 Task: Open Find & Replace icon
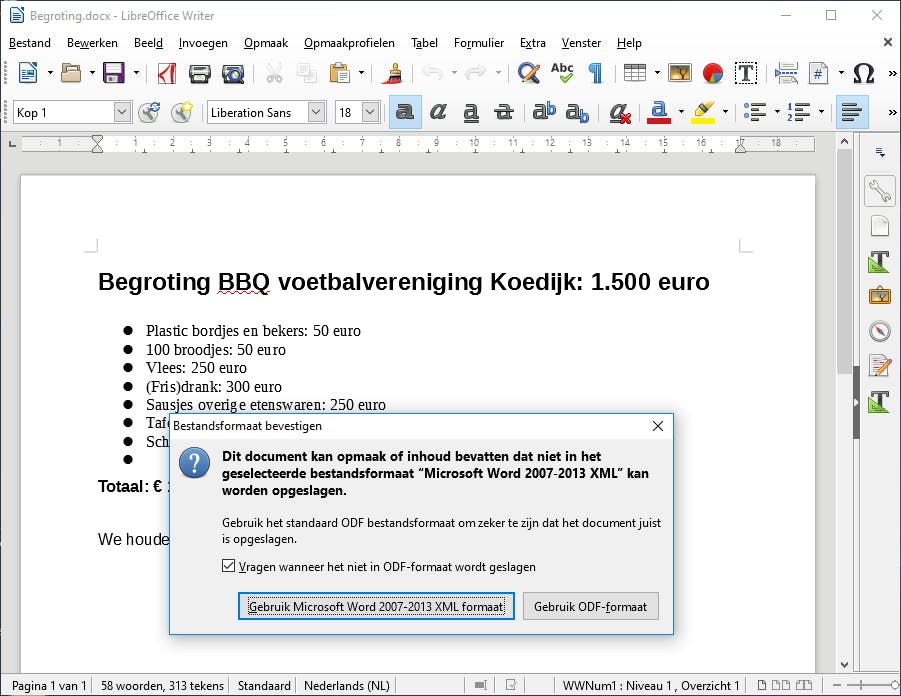click(x=529, y=73)
